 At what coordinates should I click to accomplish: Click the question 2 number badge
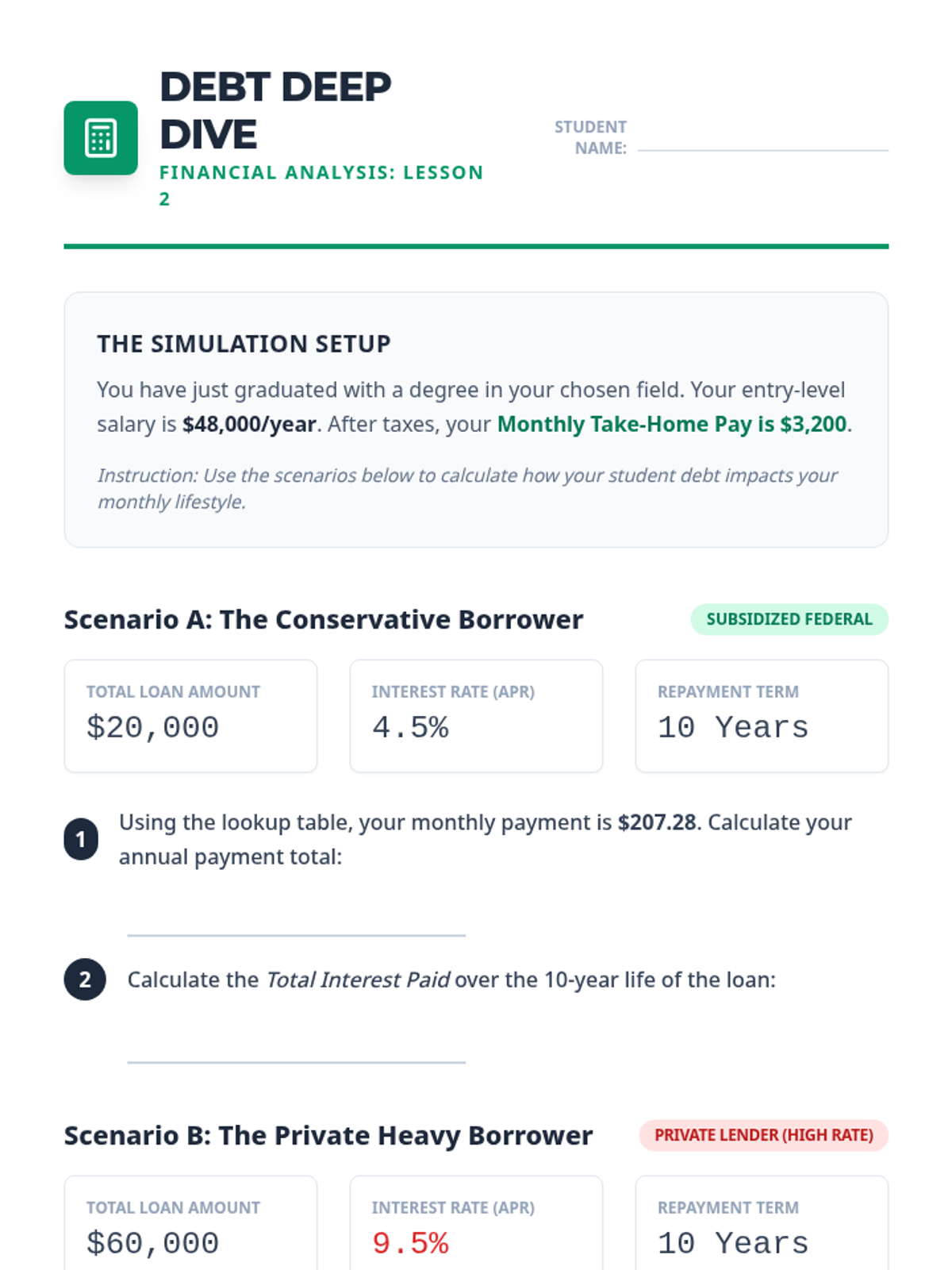click(84, 979)
